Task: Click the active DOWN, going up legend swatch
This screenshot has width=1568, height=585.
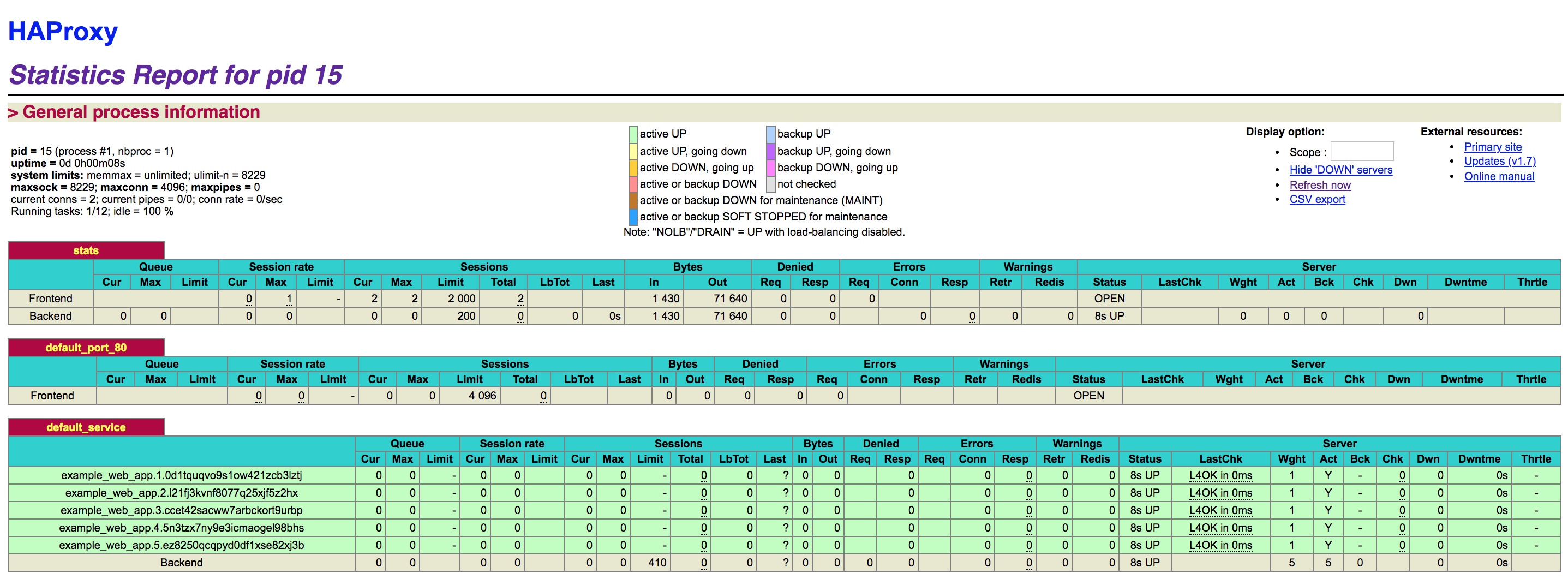Action: tap(633, 168)
